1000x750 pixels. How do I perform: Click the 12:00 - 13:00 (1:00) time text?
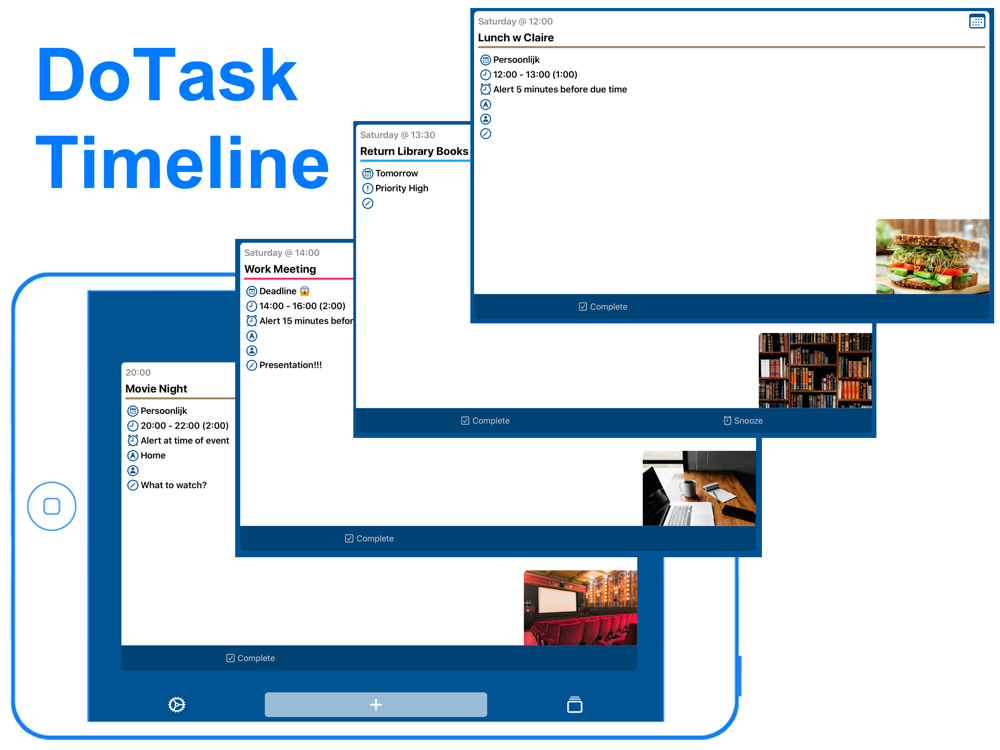tap(535, 75)
